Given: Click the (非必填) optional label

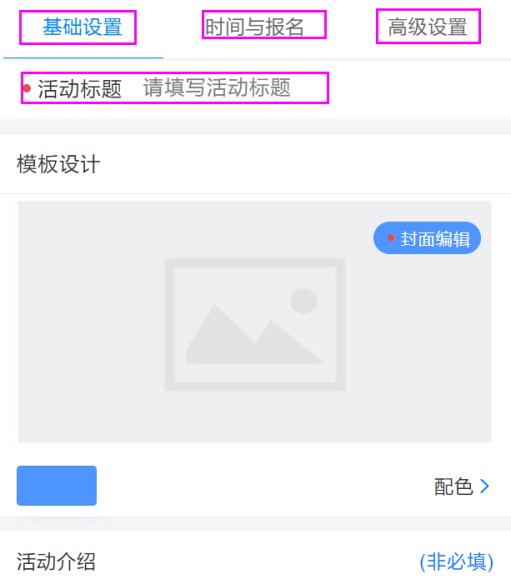Looking at the screenshot, I should [456, 562].
